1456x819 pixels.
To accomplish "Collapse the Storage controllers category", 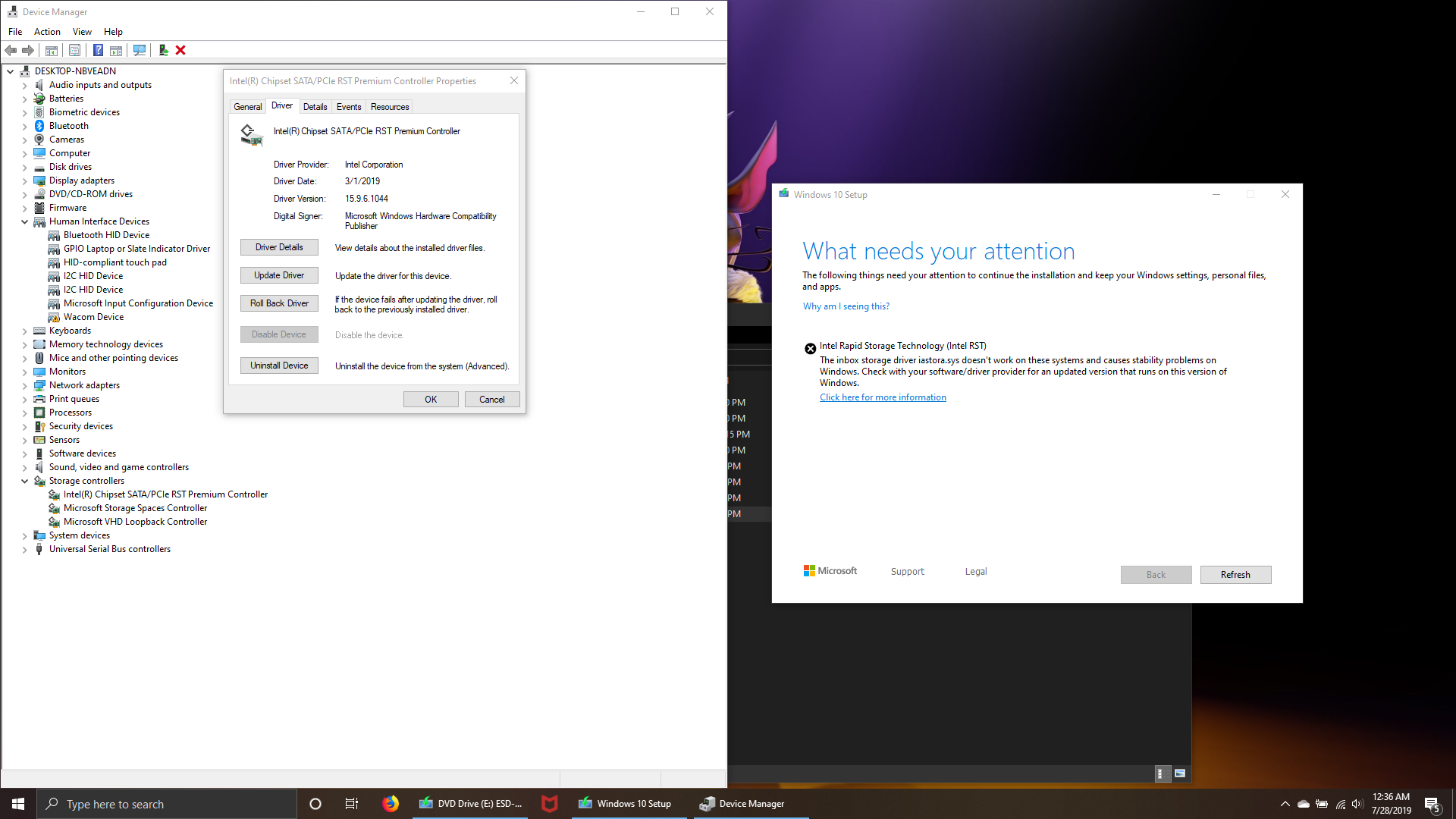I will 24,481.
